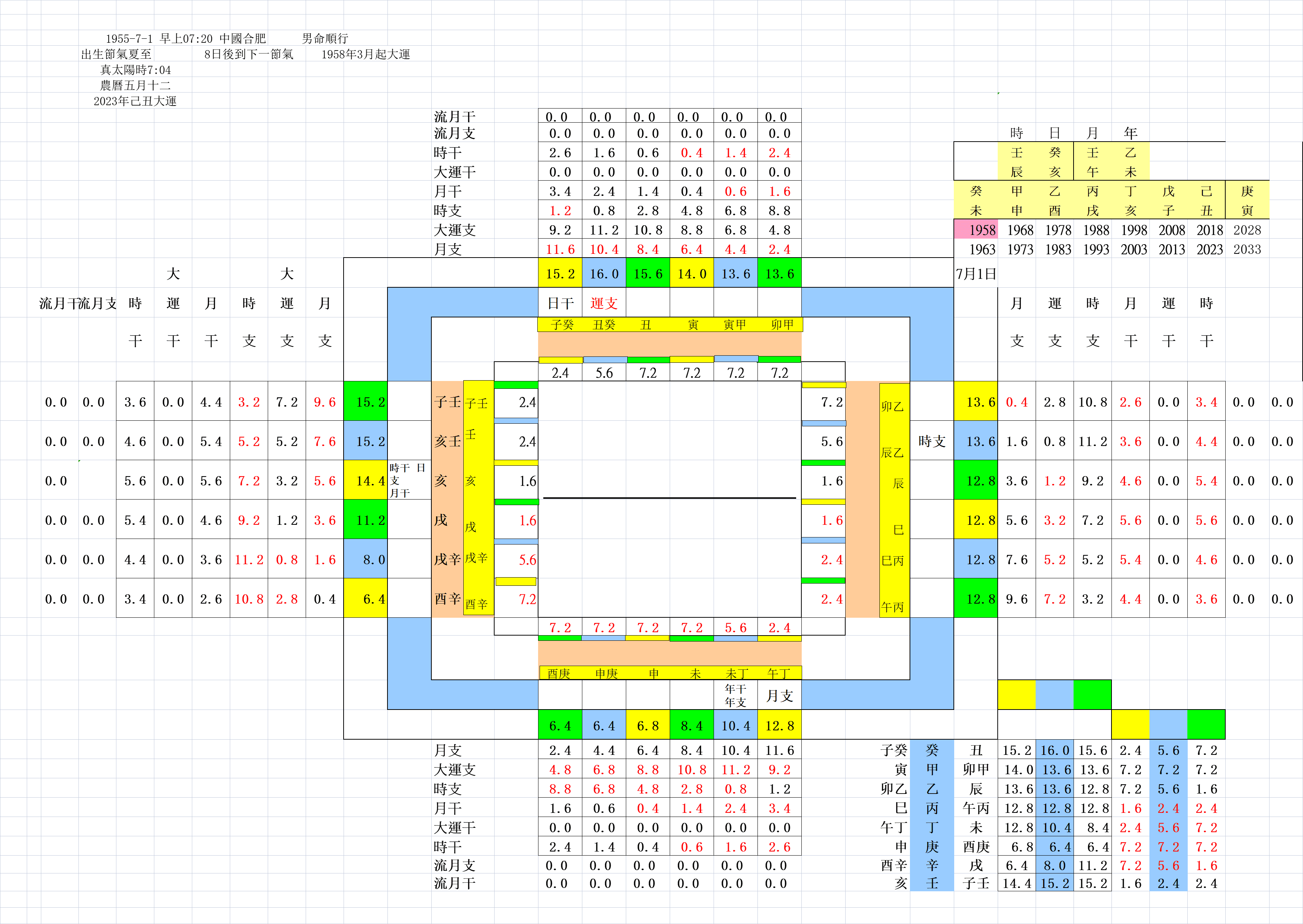Select the 申庚 label

click(607, 673)
